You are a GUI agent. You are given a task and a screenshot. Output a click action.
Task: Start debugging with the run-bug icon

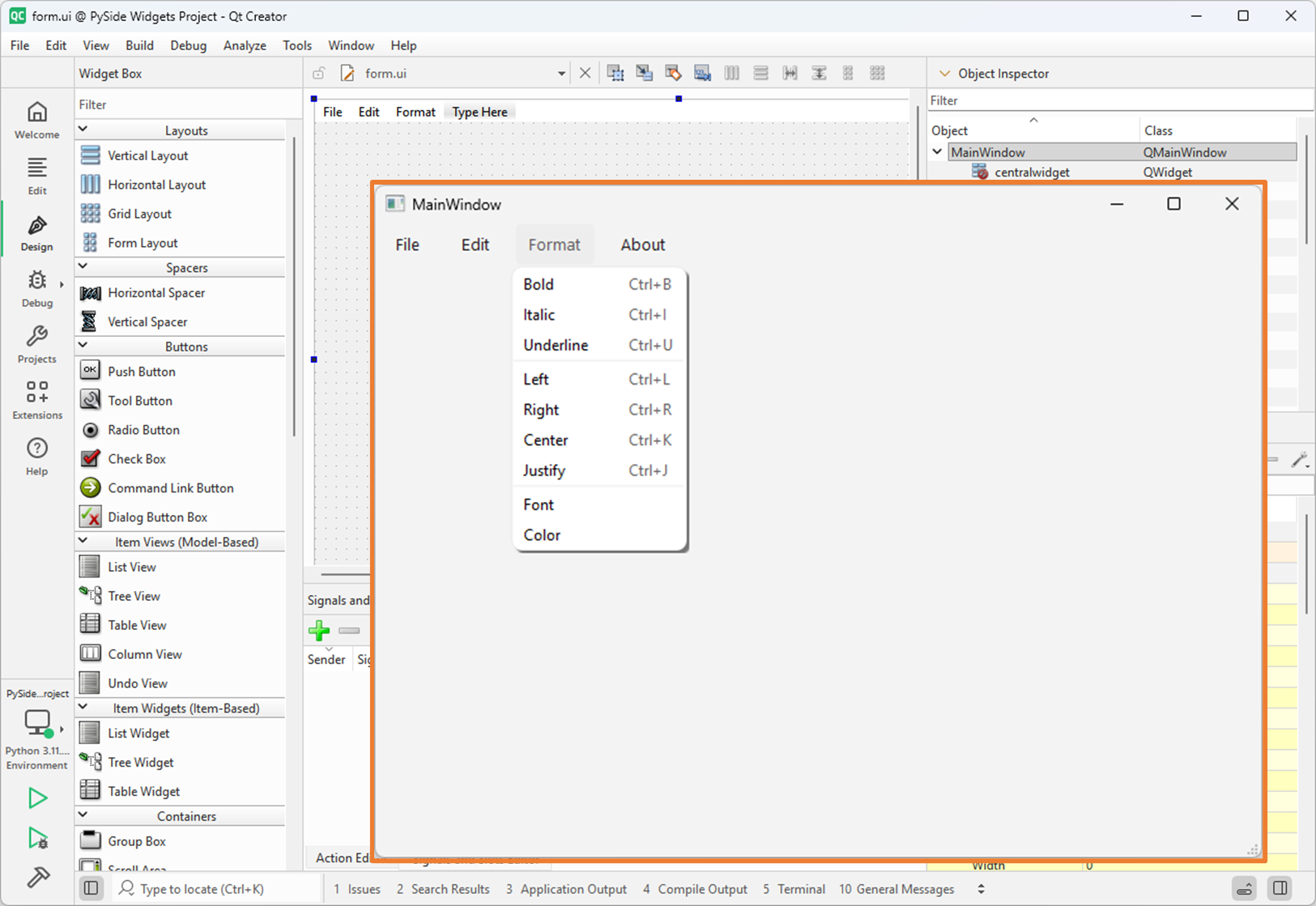37,838
